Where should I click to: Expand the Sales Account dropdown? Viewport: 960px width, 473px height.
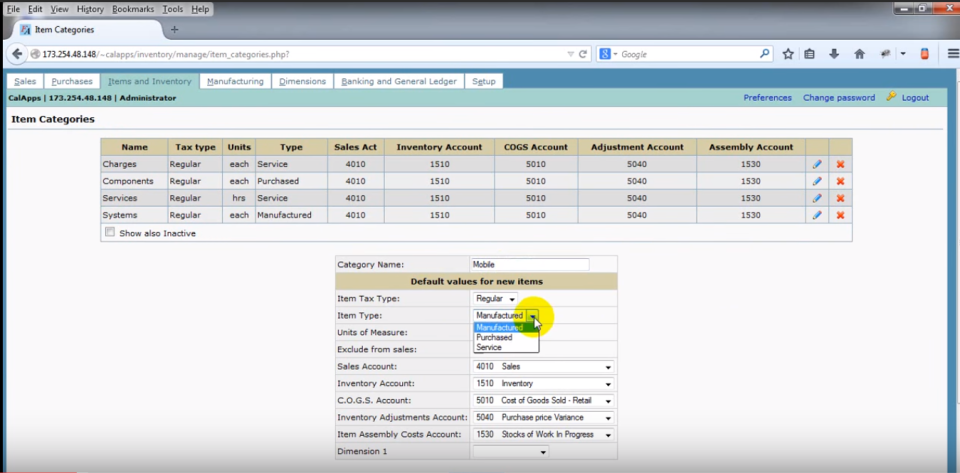point(542,367)
